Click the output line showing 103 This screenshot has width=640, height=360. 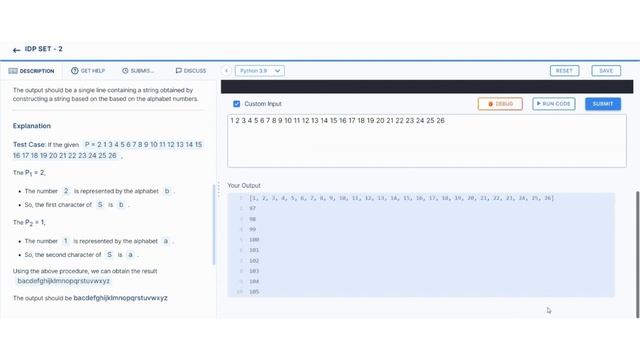click(x=254, y=271)
